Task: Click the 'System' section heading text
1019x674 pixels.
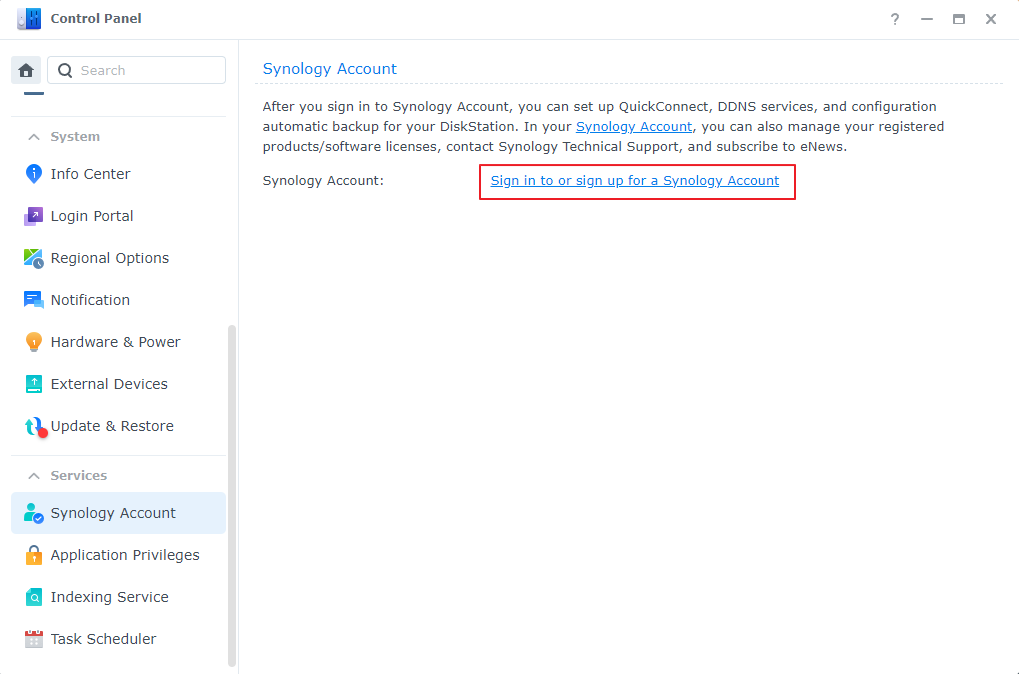Action: tap(75, 136)
